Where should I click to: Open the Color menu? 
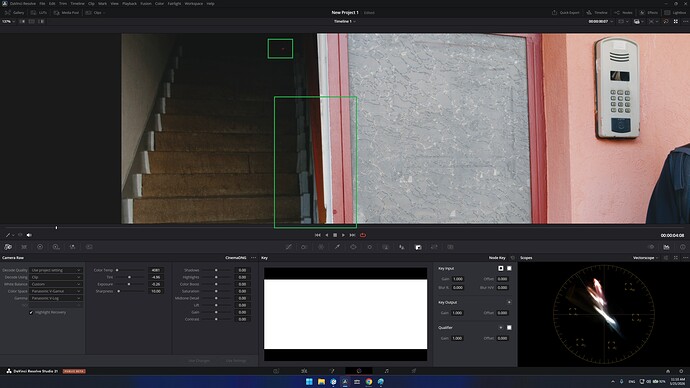tap(159, 4)
